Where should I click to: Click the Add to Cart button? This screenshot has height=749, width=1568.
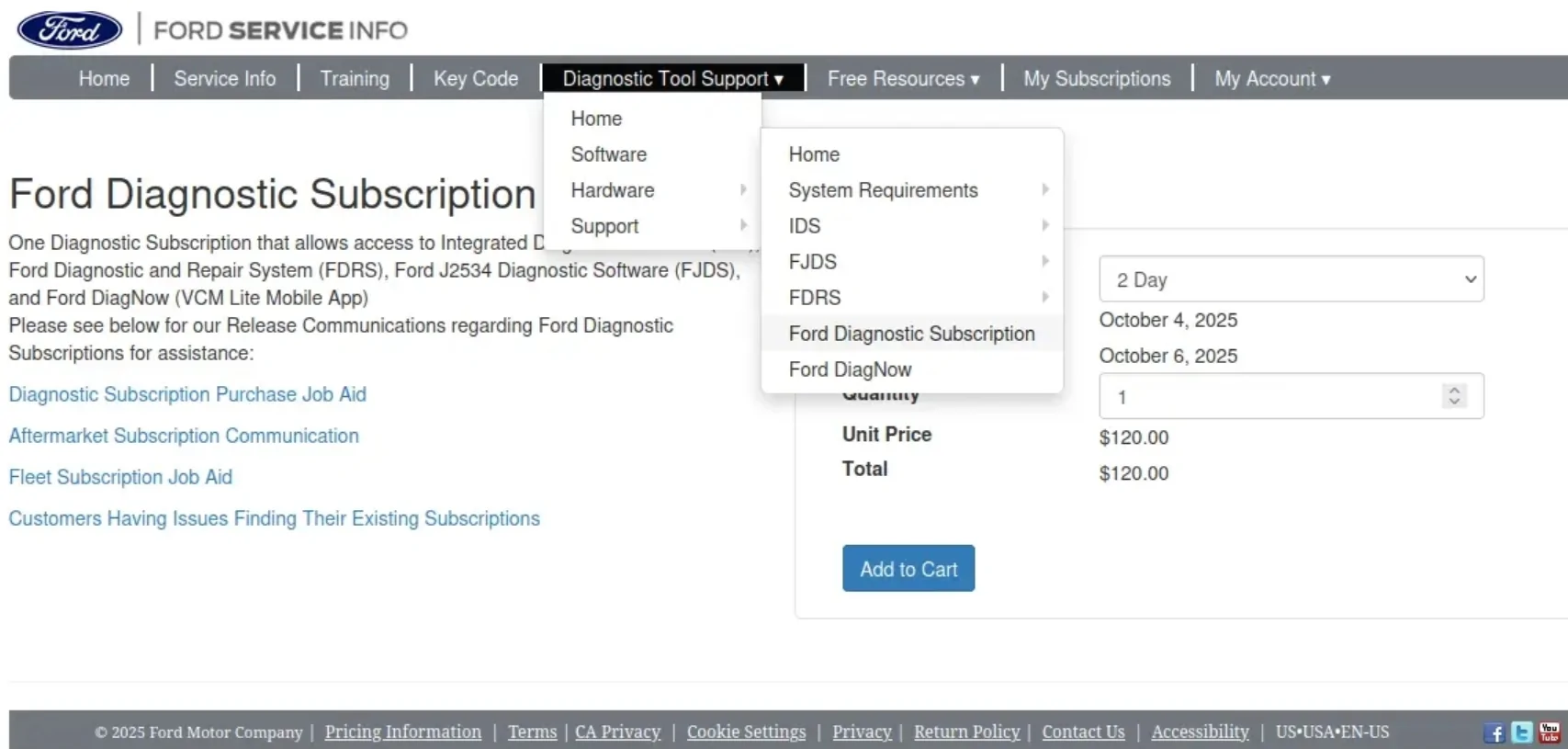tap(908, 569)
